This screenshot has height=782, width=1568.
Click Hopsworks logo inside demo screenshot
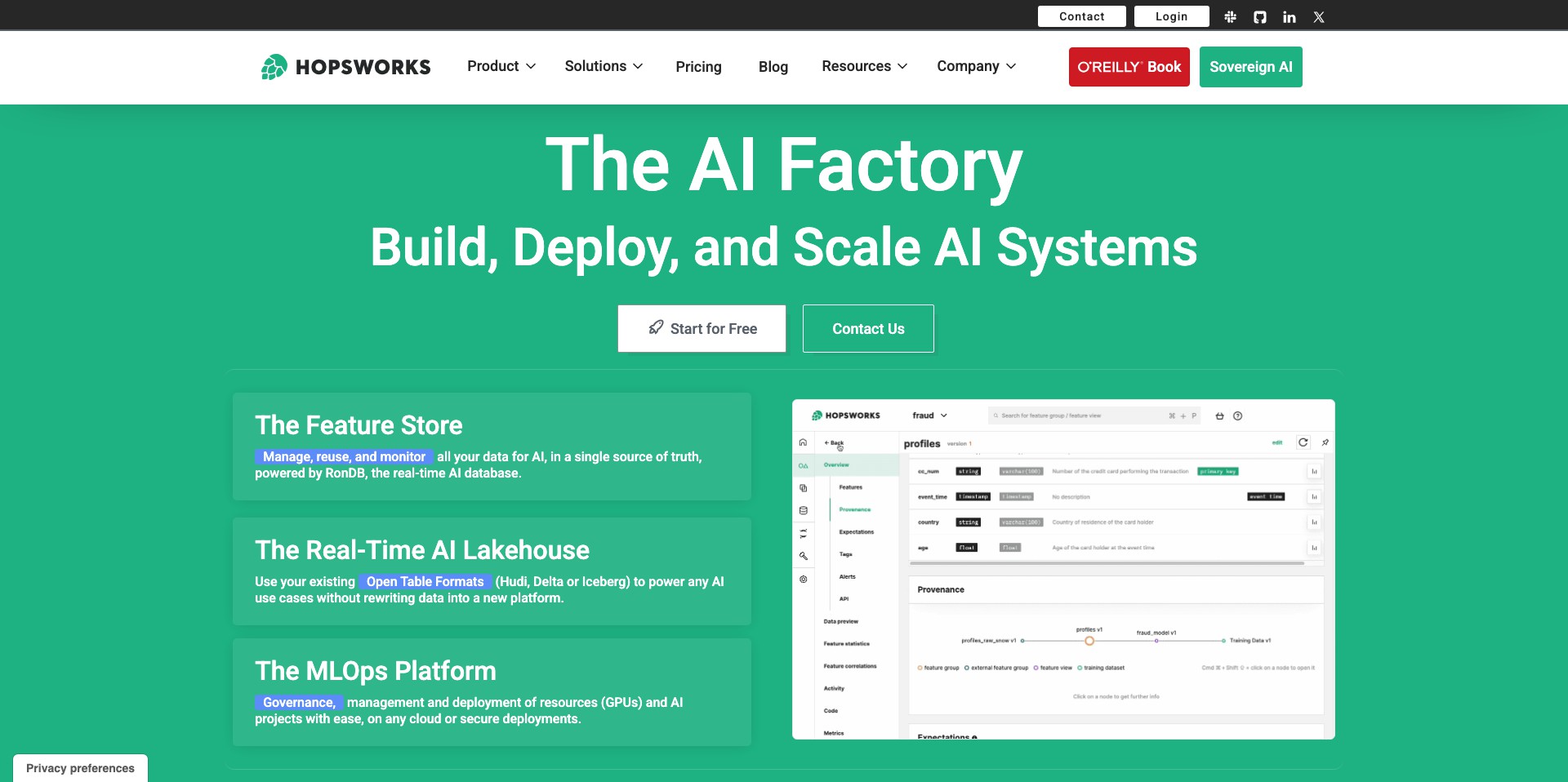[846, 415]
